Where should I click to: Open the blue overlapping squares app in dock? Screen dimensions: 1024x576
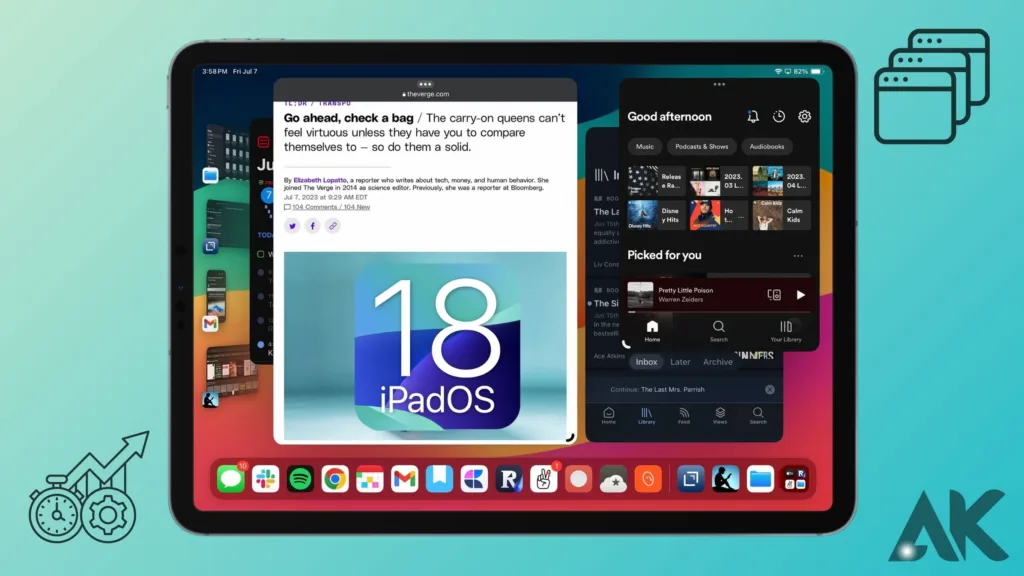click(690, 479)
